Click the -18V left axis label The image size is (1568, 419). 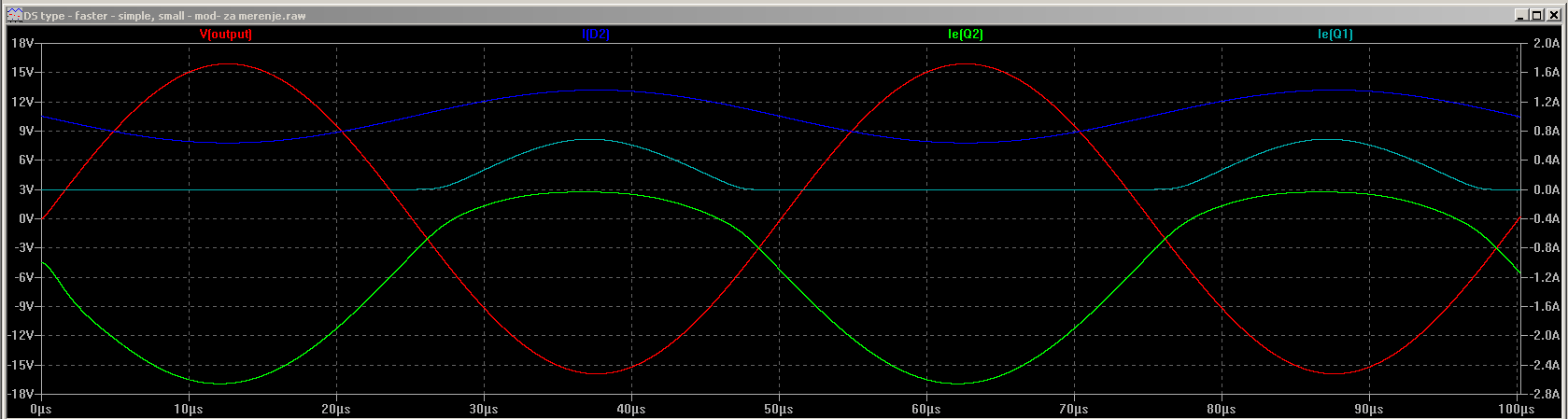[21, 395]
